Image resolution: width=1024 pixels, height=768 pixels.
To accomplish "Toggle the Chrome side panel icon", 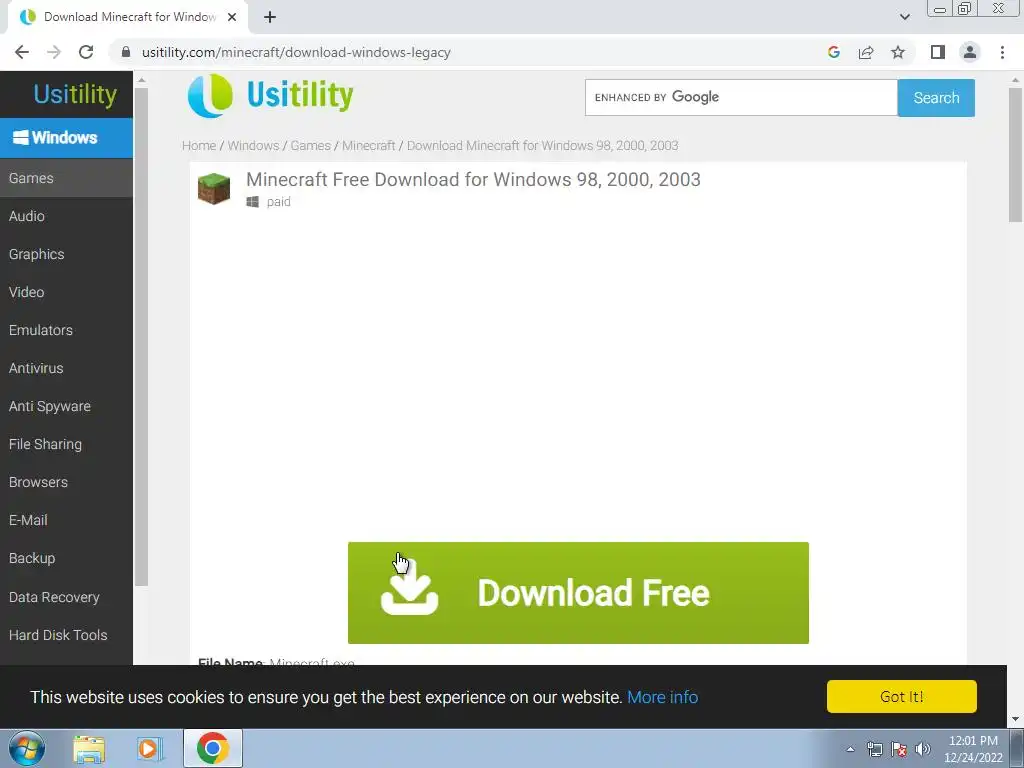I will tap(938, 52).
